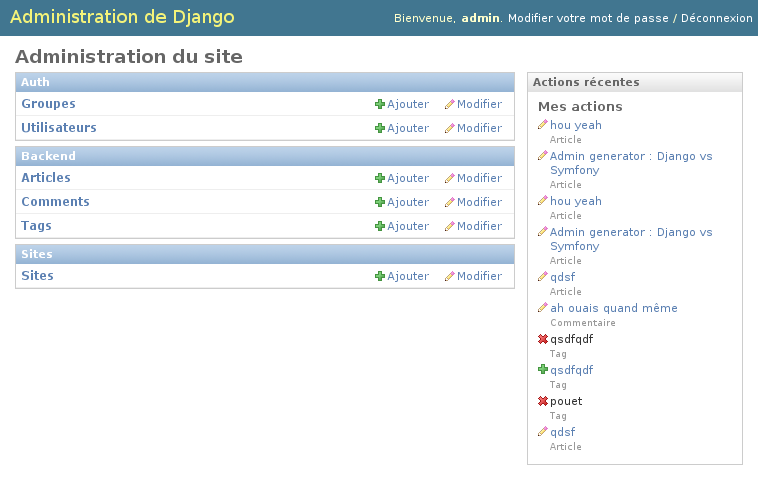
Task: Click the pencil icon in Utilisateurs row
Action: (x=450, y=128)
